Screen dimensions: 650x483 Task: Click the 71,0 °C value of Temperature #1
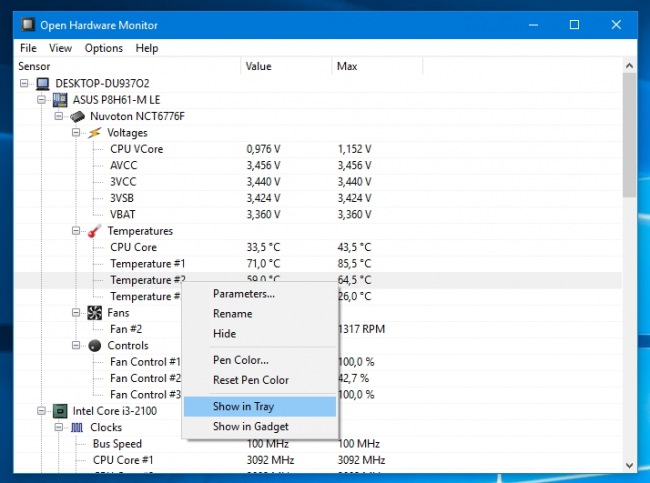click(263, 264)
